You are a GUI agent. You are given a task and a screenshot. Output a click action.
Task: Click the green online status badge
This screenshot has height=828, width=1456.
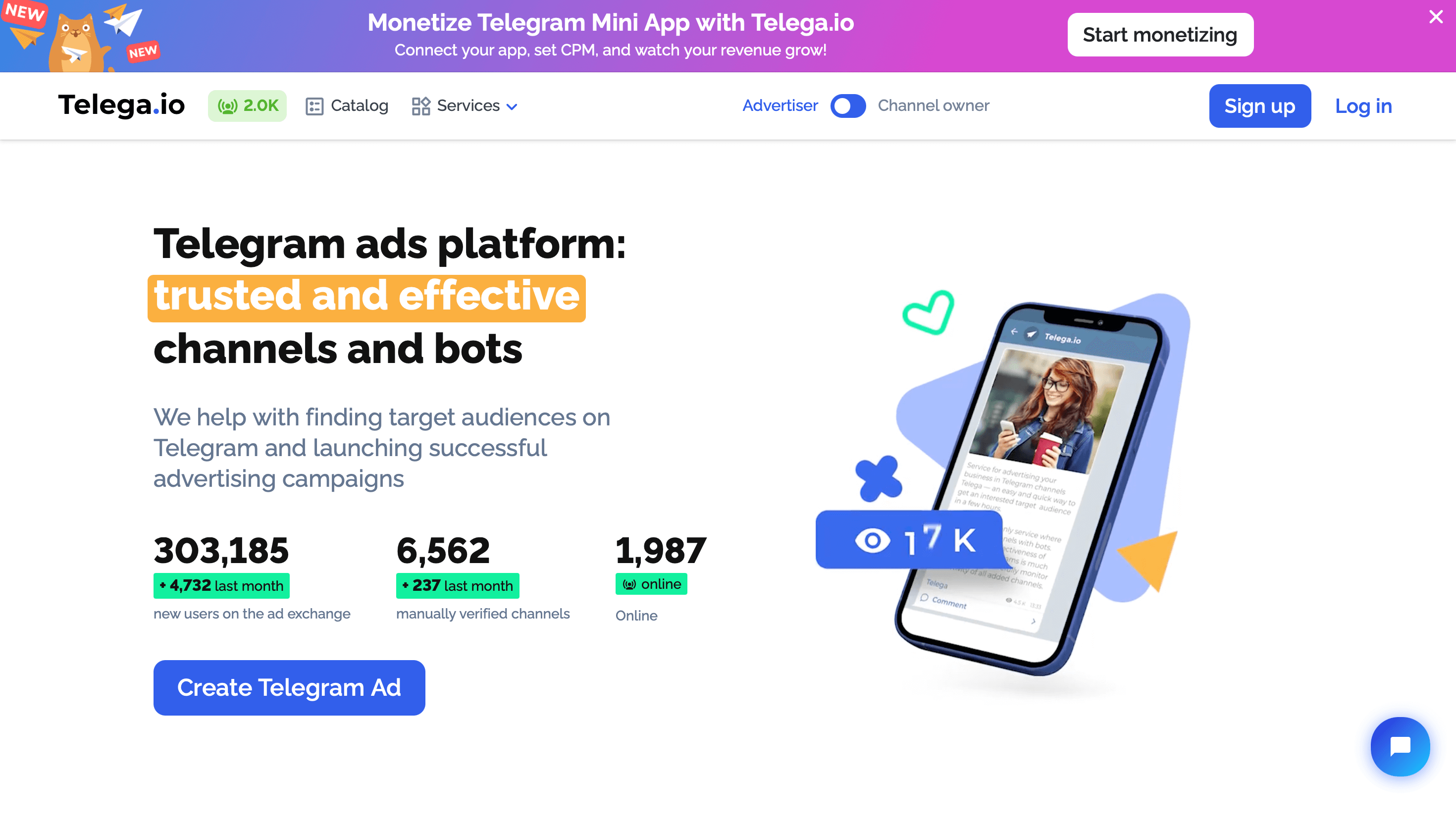click(x=651, y=584)
